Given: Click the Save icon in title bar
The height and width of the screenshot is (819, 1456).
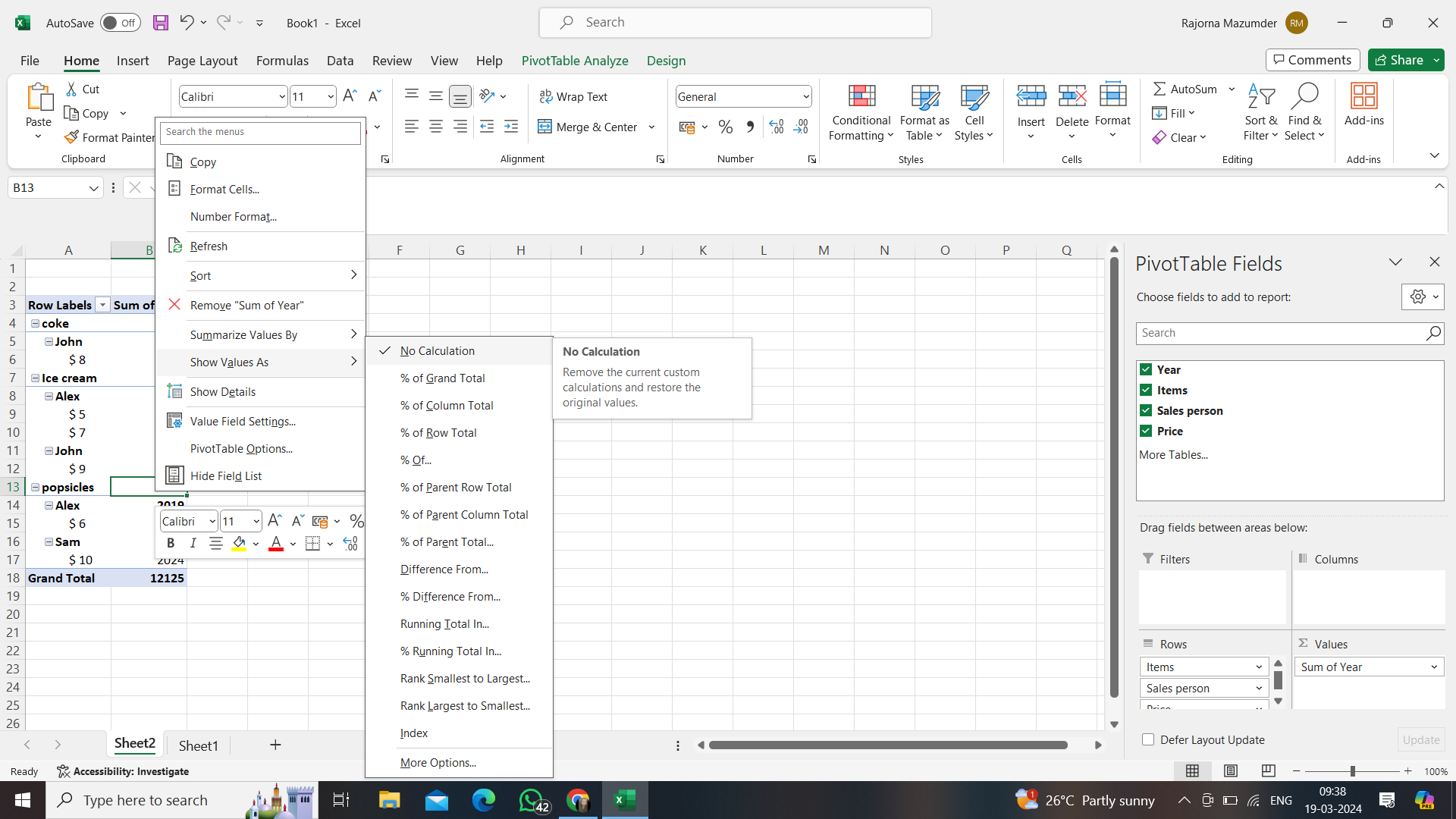Looking at the screenshot, I should point(161,23).
